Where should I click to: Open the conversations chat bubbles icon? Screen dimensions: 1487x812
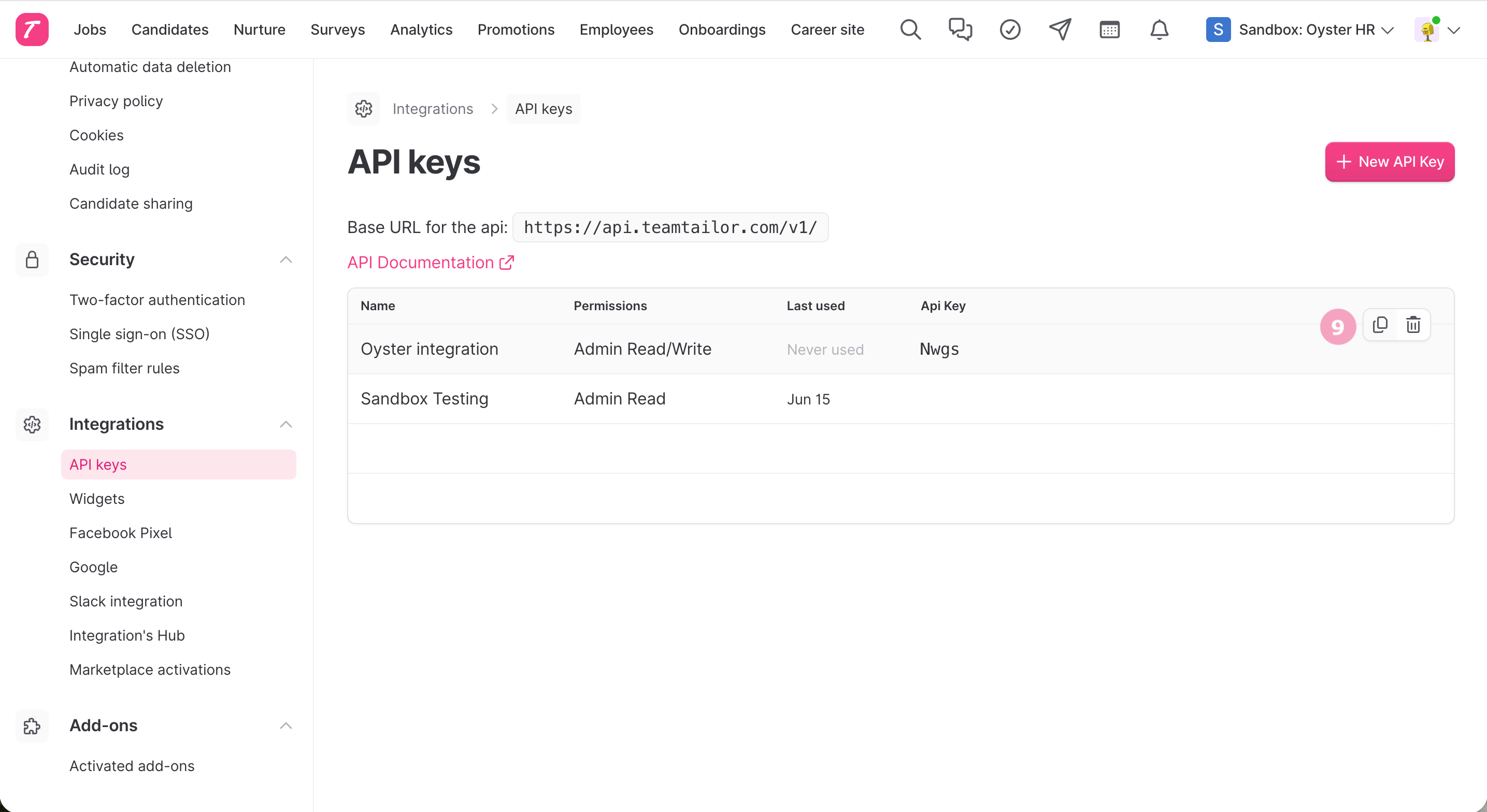click(x=960, y=30)
